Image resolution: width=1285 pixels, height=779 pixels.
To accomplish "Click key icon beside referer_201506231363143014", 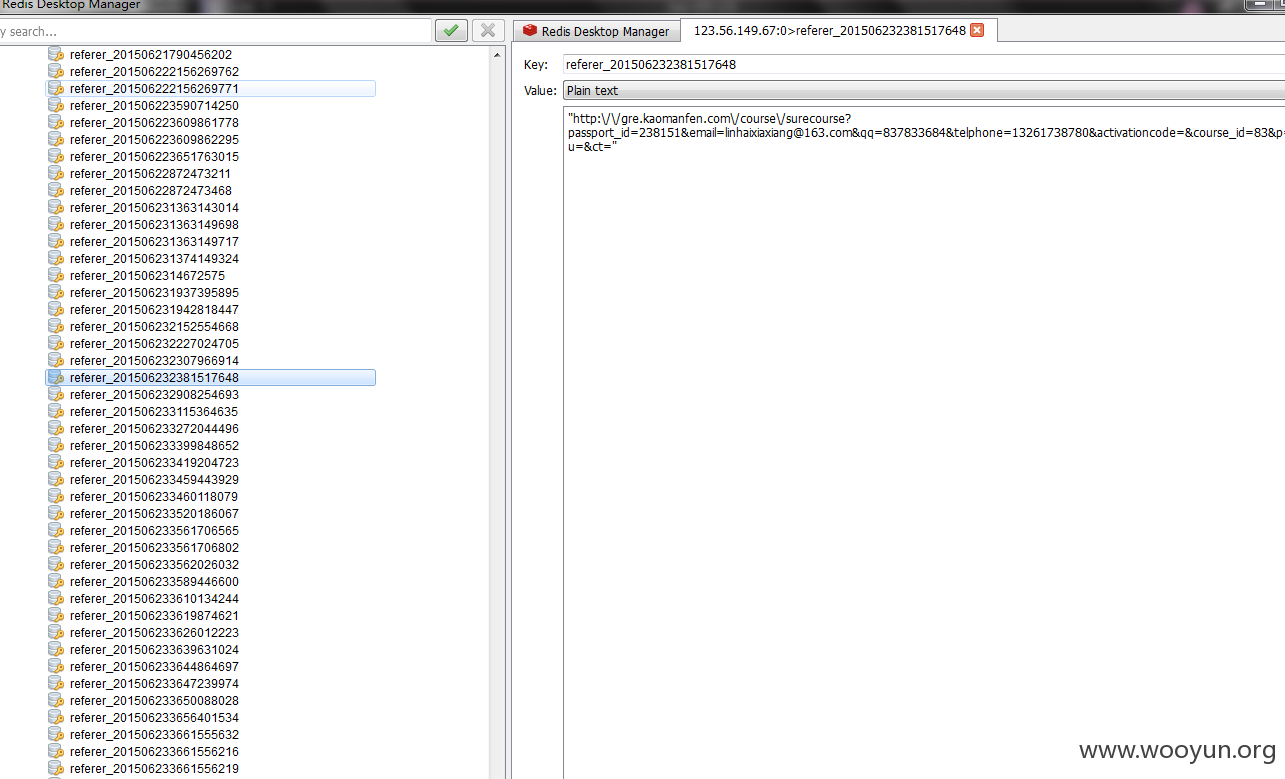I will 56,208.
